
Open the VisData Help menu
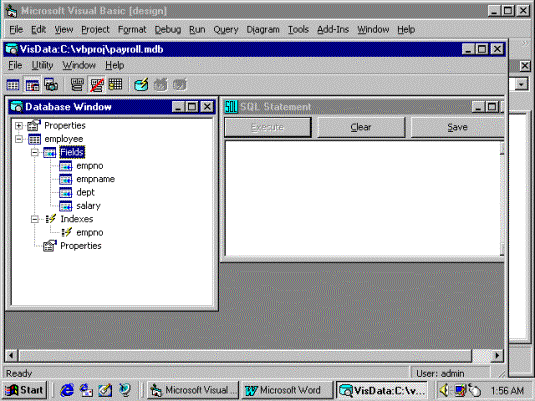[x=115, y=65]
